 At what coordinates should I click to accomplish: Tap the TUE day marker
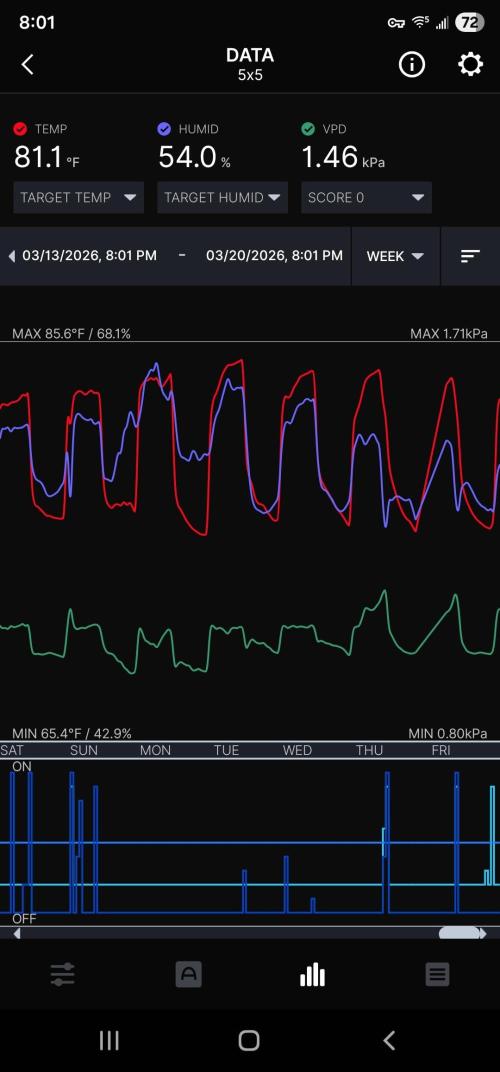click(x=226, y=750)
